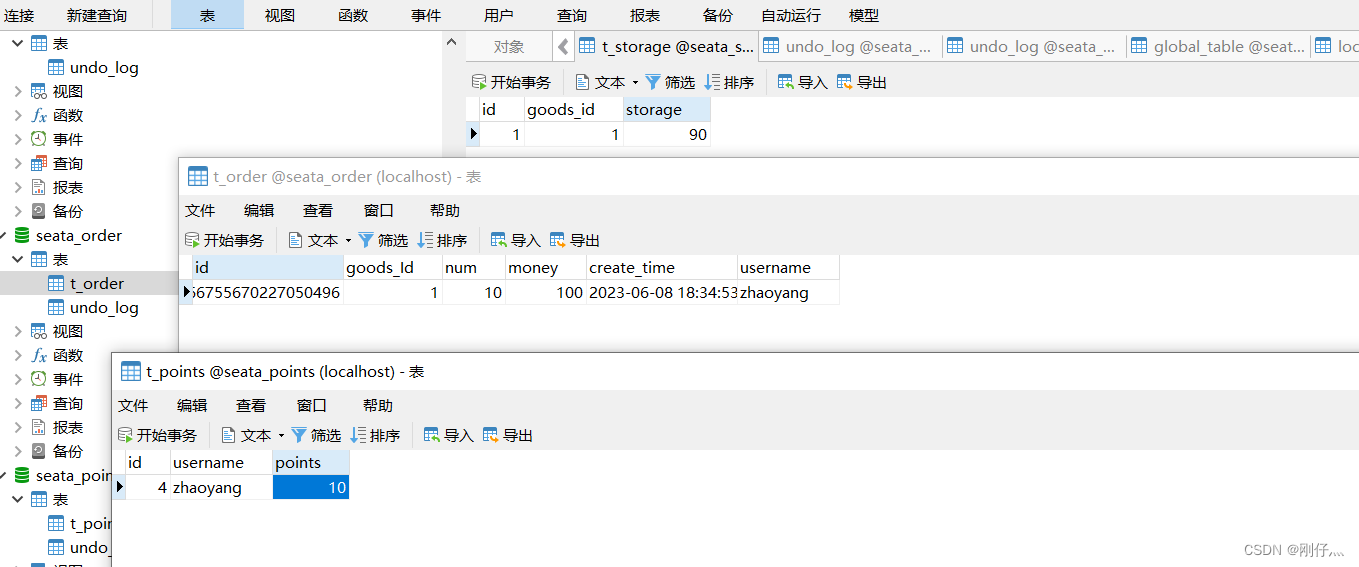1359x567 pixels.
Task: Click the tab scroll-left arrow beside 对象
Action: click(564, 46)
